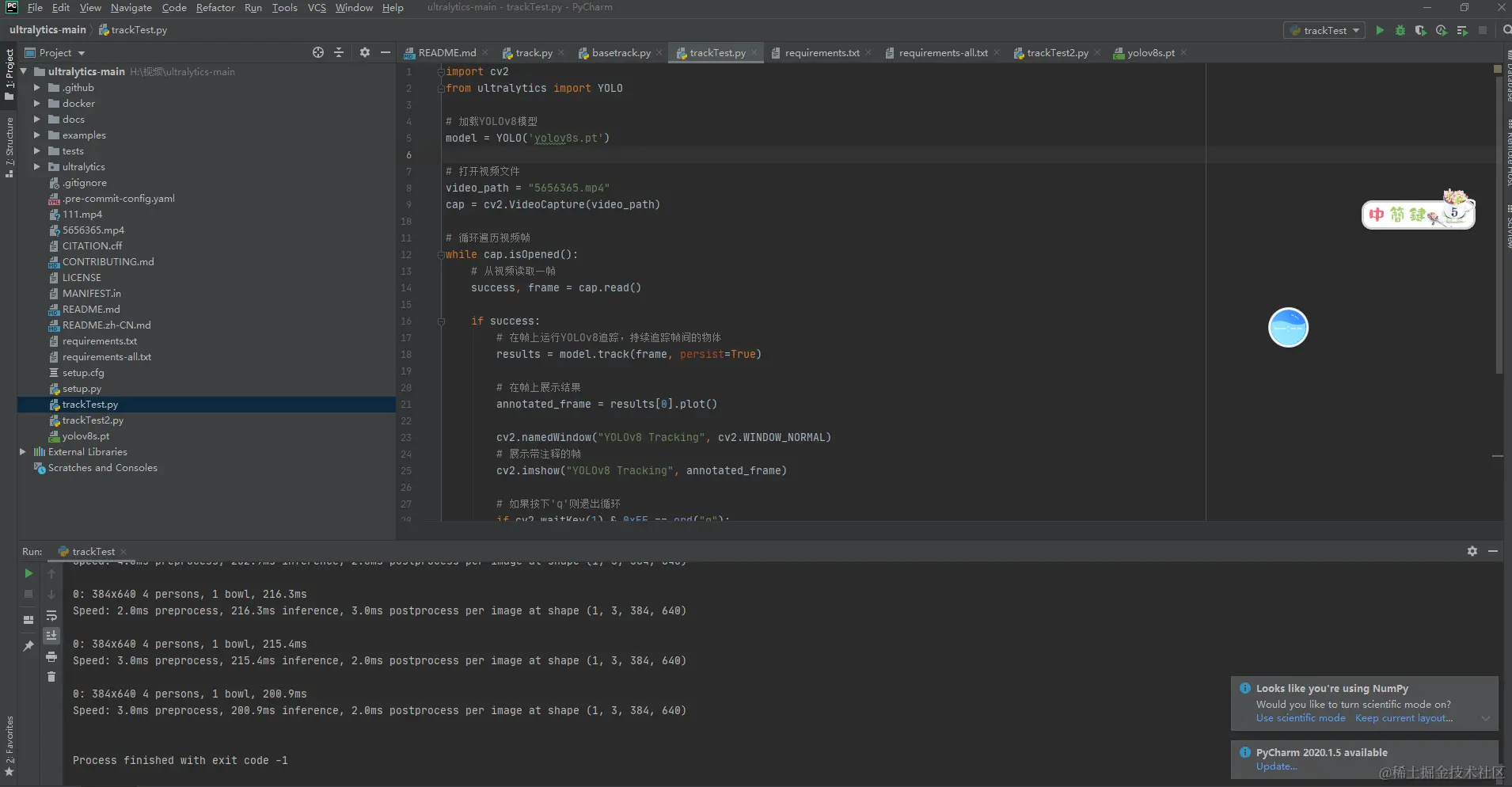Pin the trackTest run tab

coord(28,646)
